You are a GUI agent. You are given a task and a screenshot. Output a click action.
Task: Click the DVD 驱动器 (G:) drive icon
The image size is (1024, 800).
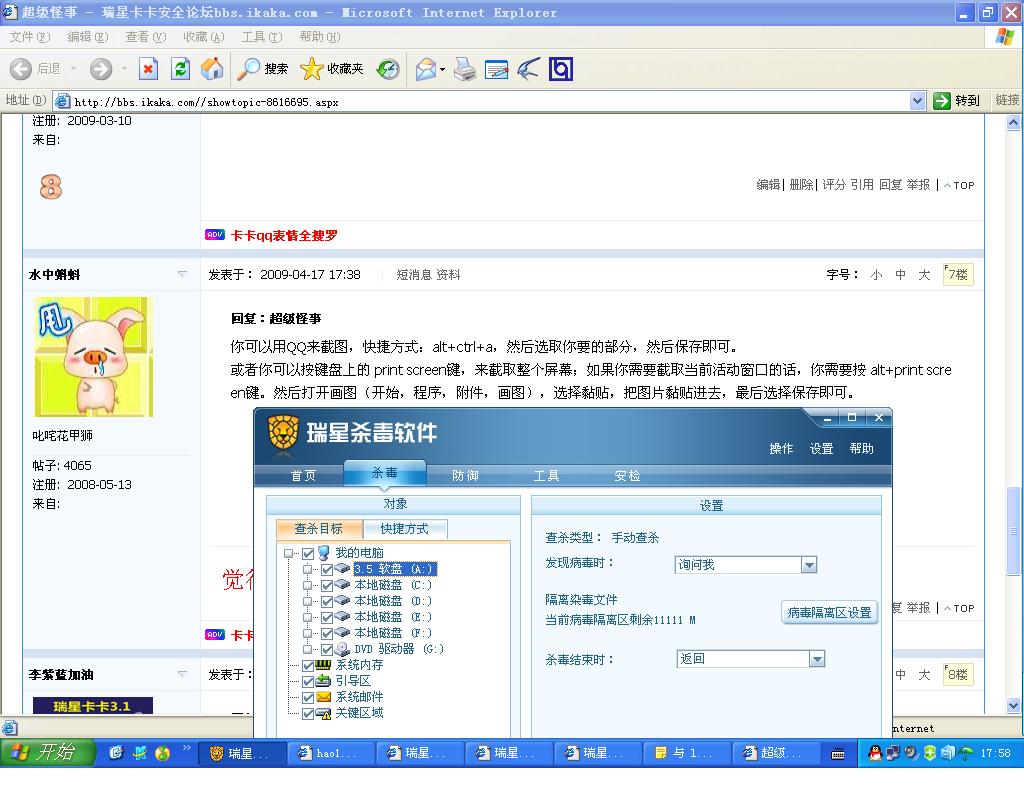[343, 649]
